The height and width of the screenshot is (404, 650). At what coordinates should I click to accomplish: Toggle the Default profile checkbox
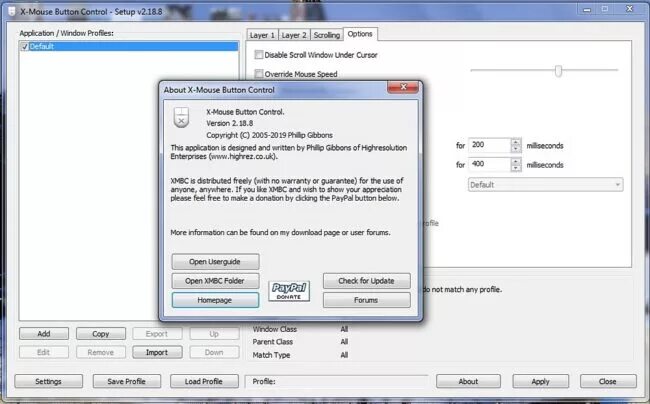(24, 46)
